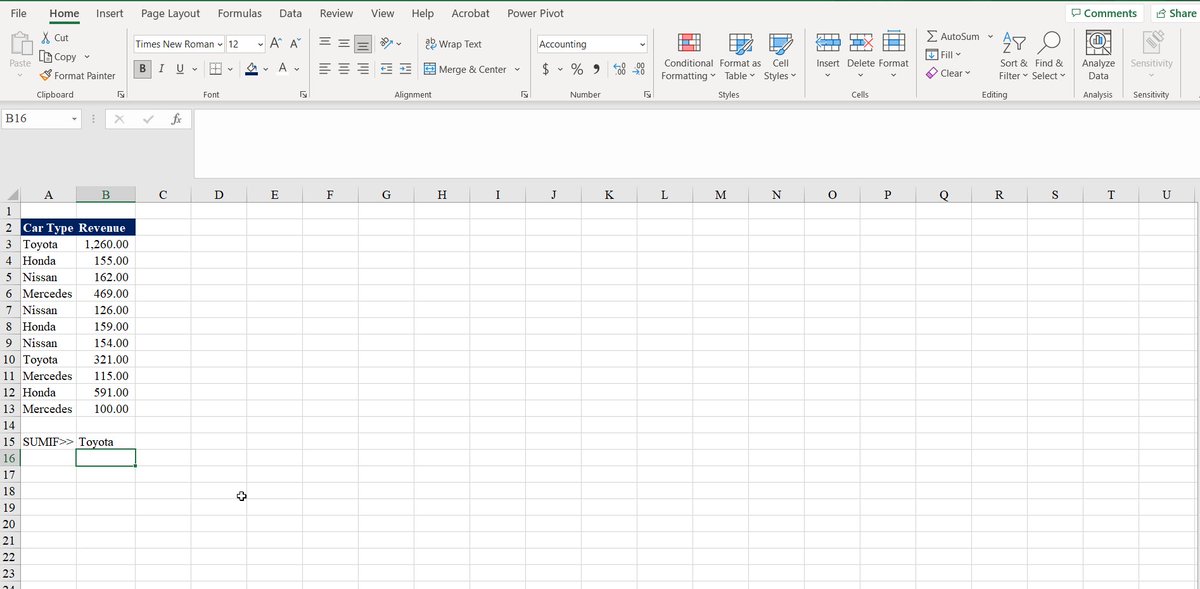Open Cell Styles gallery

coord(780,57)
